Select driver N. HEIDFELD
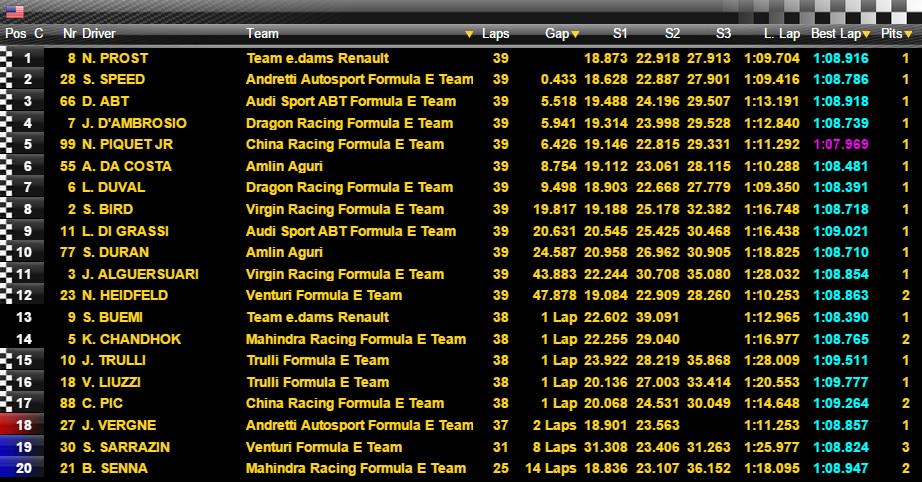922x482 pixels. (x=125, y=295)
